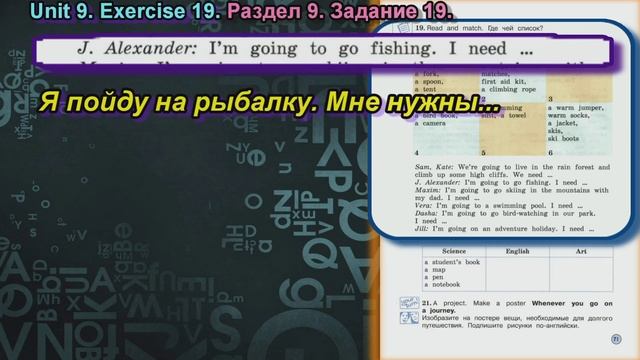Click "a notebook" in the Science column

click(x=442, y=284)
